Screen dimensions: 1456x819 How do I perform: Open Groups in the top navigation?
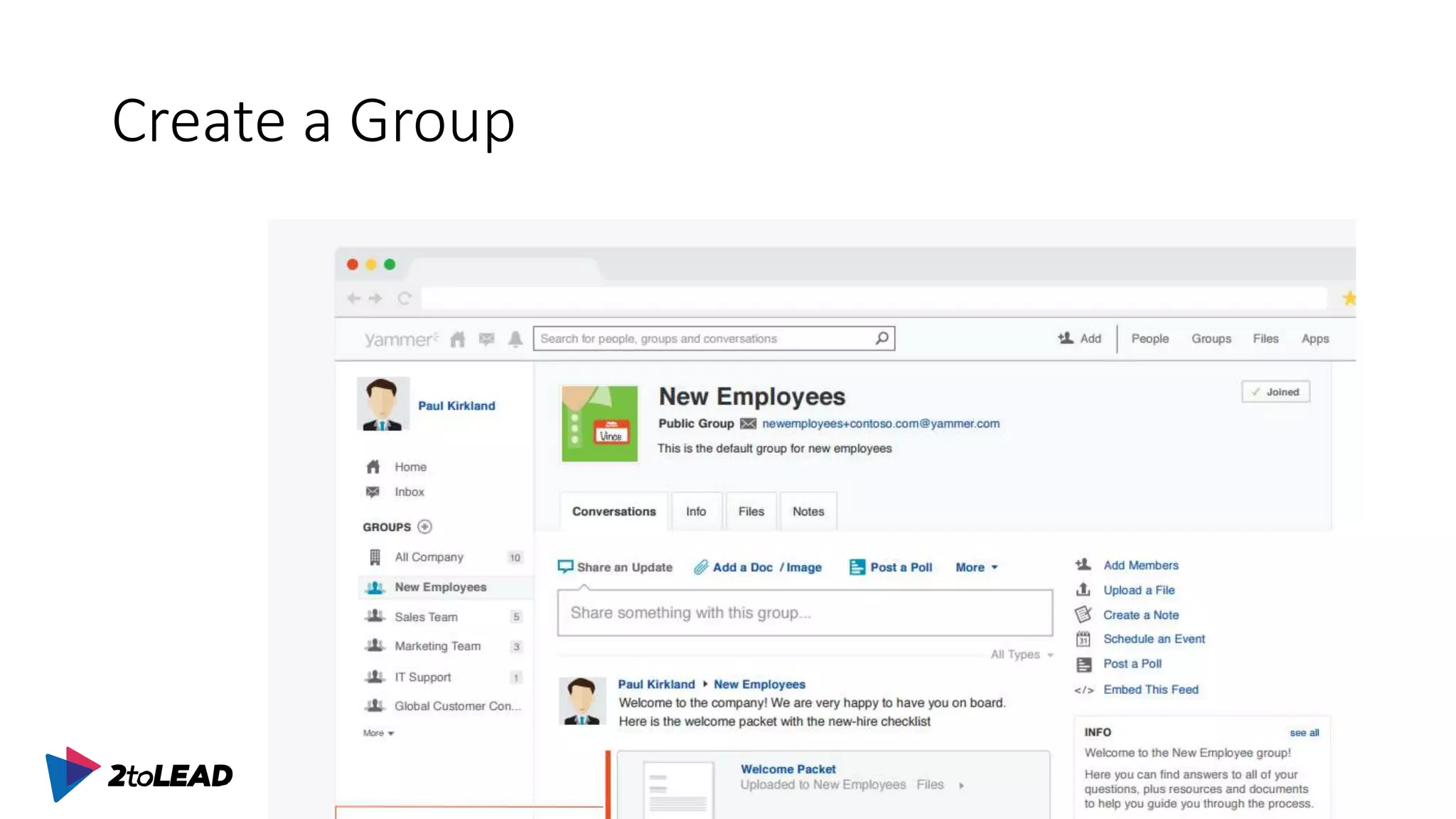click(1211, 339)
